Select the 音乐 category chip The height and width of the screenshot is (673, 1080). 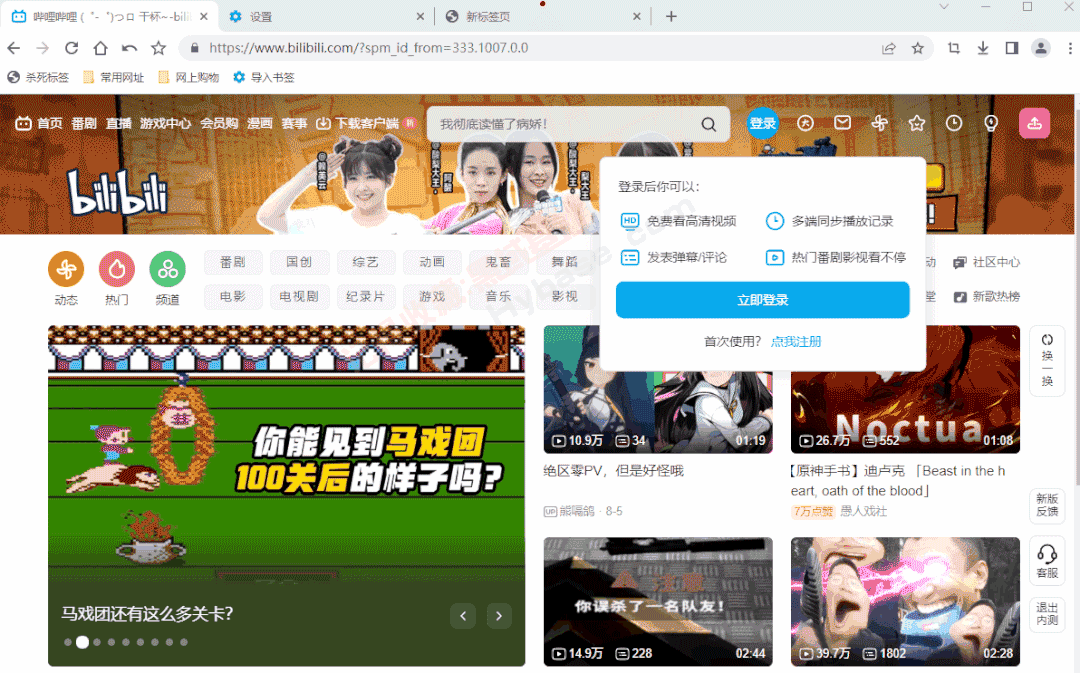click(498, 297)
